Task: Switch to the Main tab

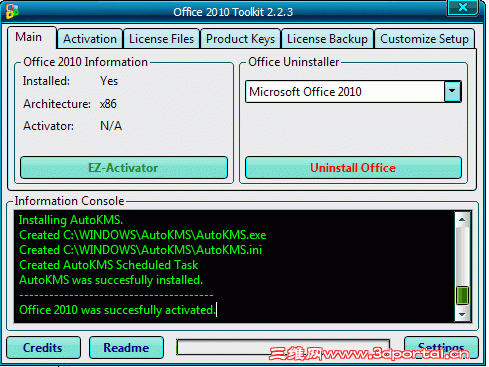Action: pyautogui.click(x=32, y=38)
